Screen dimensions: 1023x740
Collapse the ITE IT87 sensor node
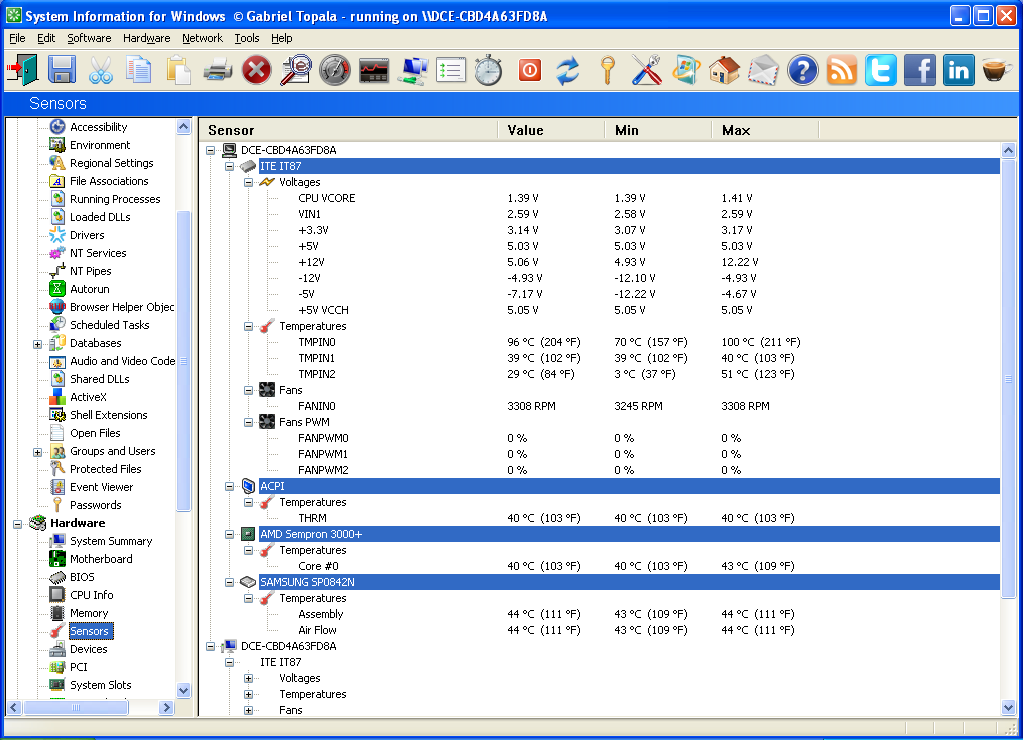pyautogui.click(x=229, y=166)
